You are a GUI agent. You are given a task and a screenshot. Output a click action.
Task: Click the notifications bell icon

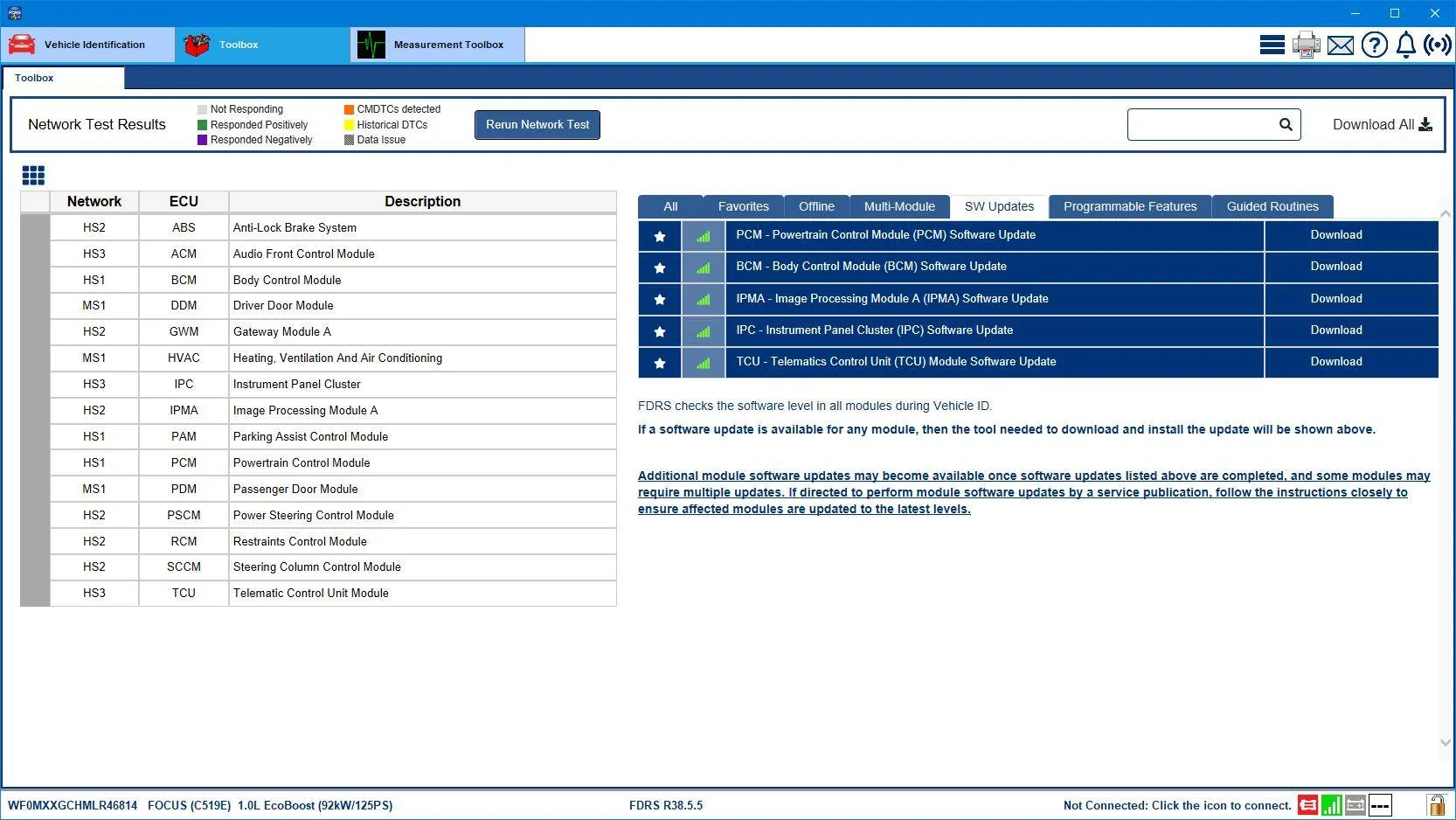1405,45
